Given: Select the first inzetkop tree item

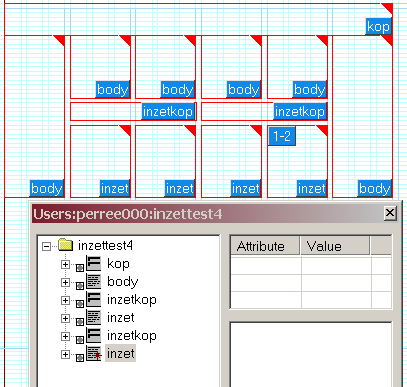Looking at the screenshot, I should (132, 300).
